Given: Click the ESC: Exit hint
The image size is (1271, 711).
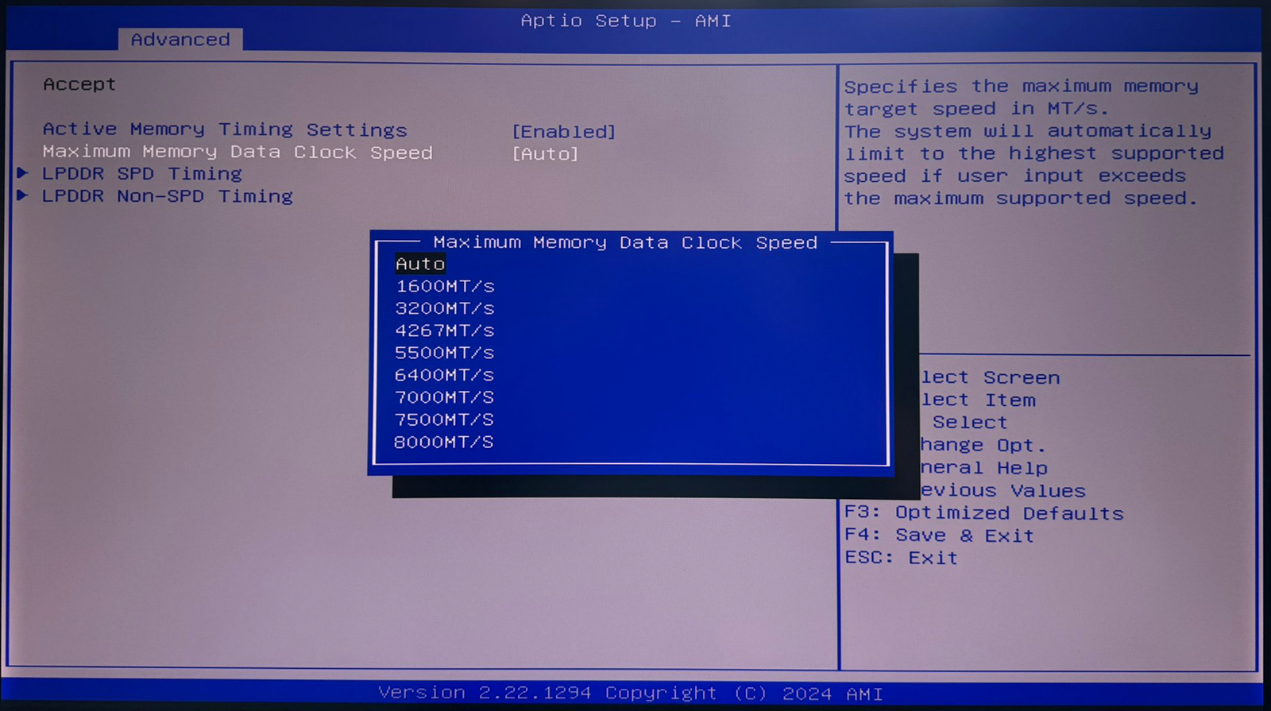Looking at the screenshot, I should 901,557.
